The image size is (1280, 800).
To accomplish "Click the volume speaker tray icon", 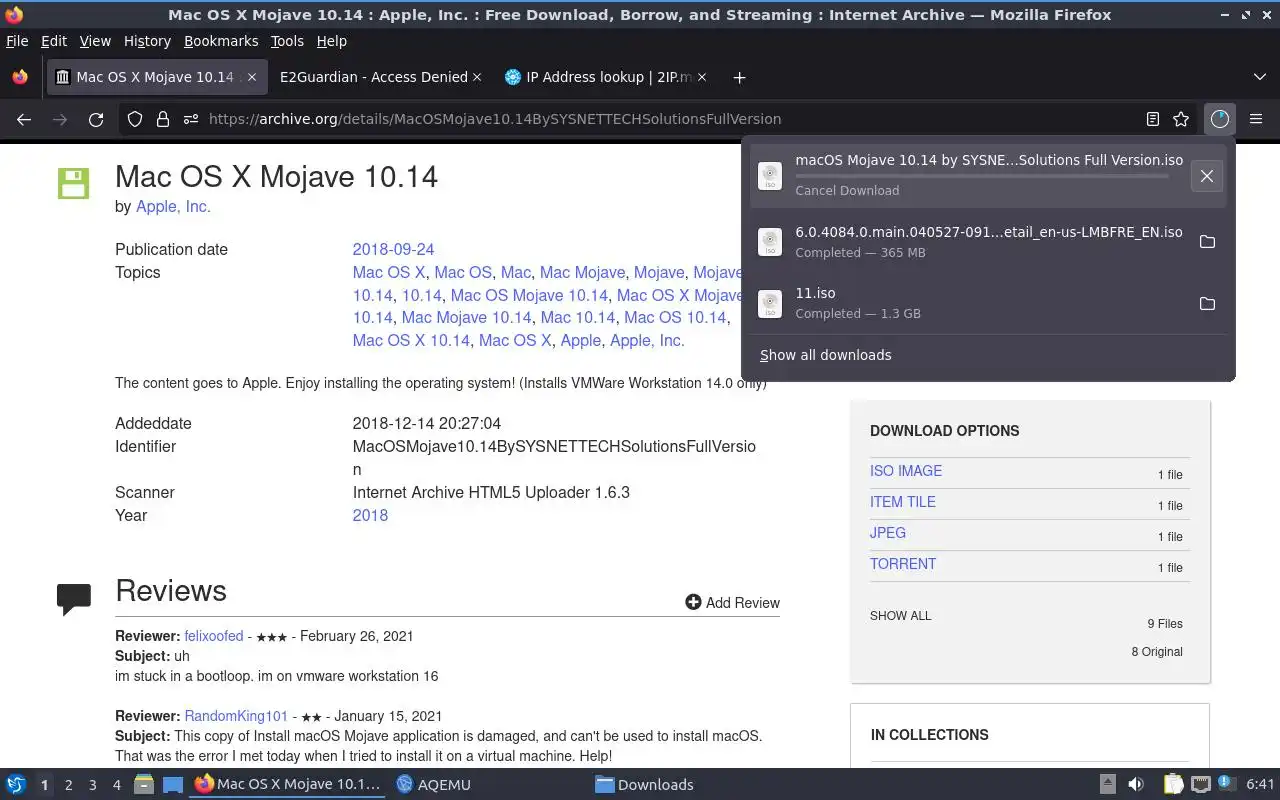I will (x=1135, y=785).
